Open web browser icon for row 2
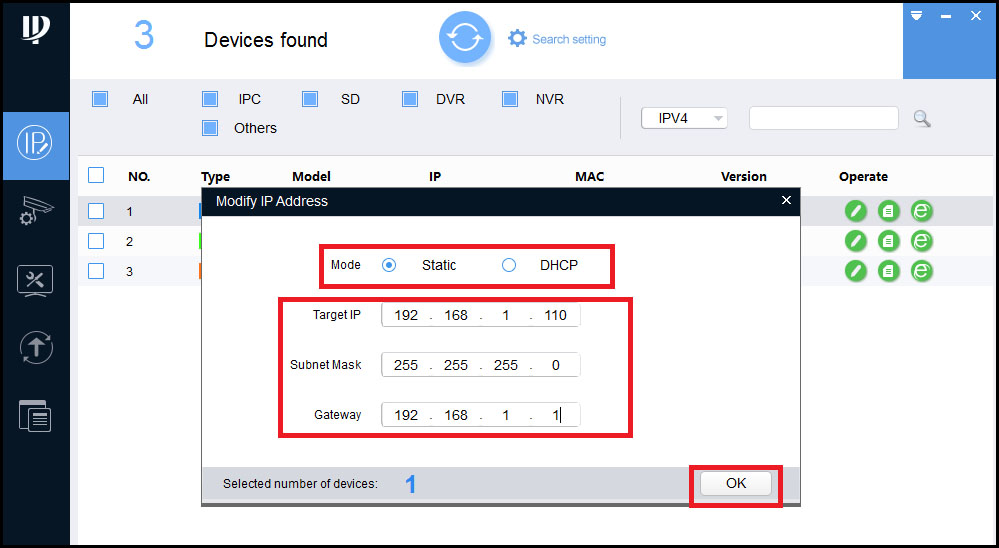The image size is (999, 548). [921, 241]
